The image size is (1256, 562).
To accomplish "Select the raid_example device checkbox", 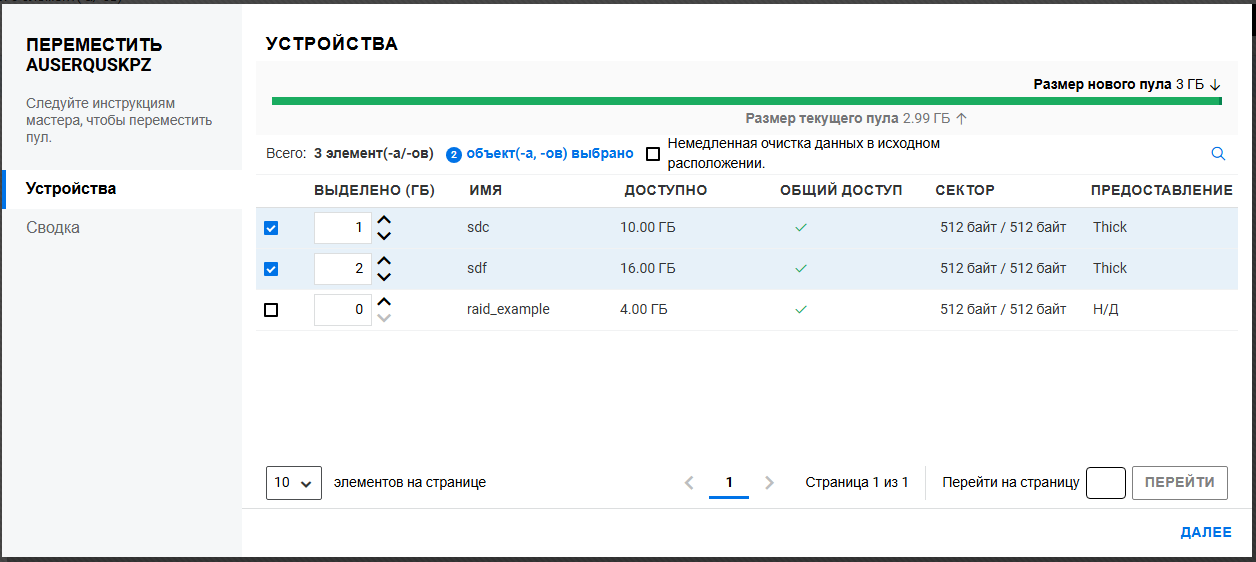I will coord(271,310).
